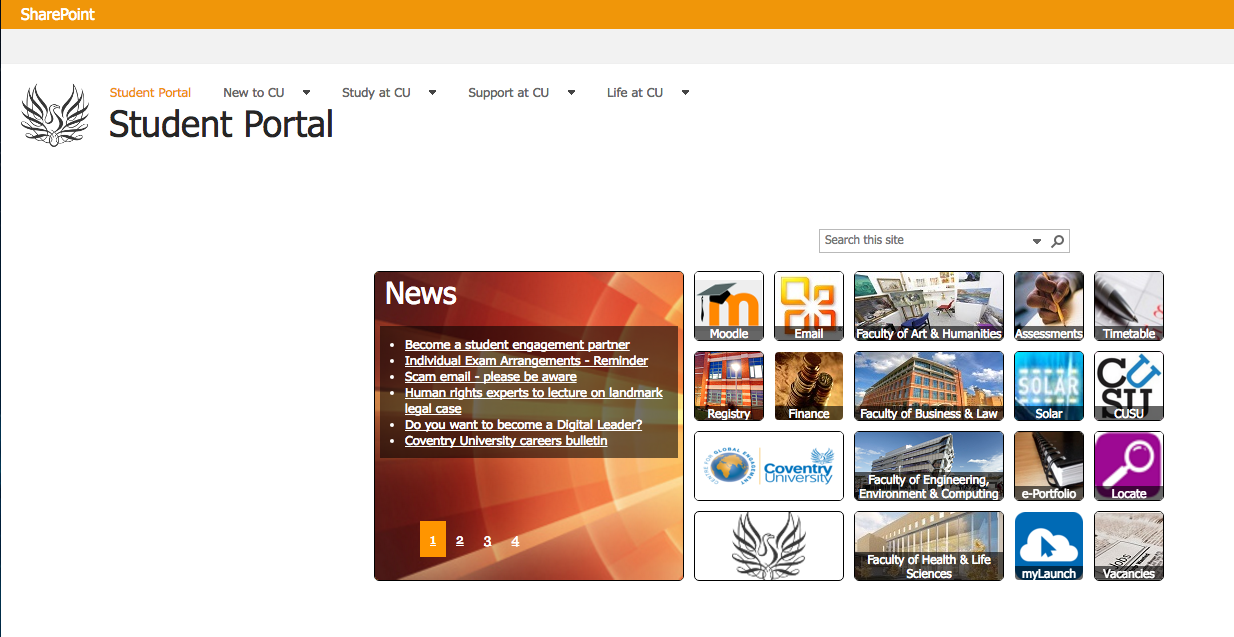Open 'Scam email - please be aware' link
Image resolution: width=1234 pixels, height=637 pixels.
click(x=491, y=377)
